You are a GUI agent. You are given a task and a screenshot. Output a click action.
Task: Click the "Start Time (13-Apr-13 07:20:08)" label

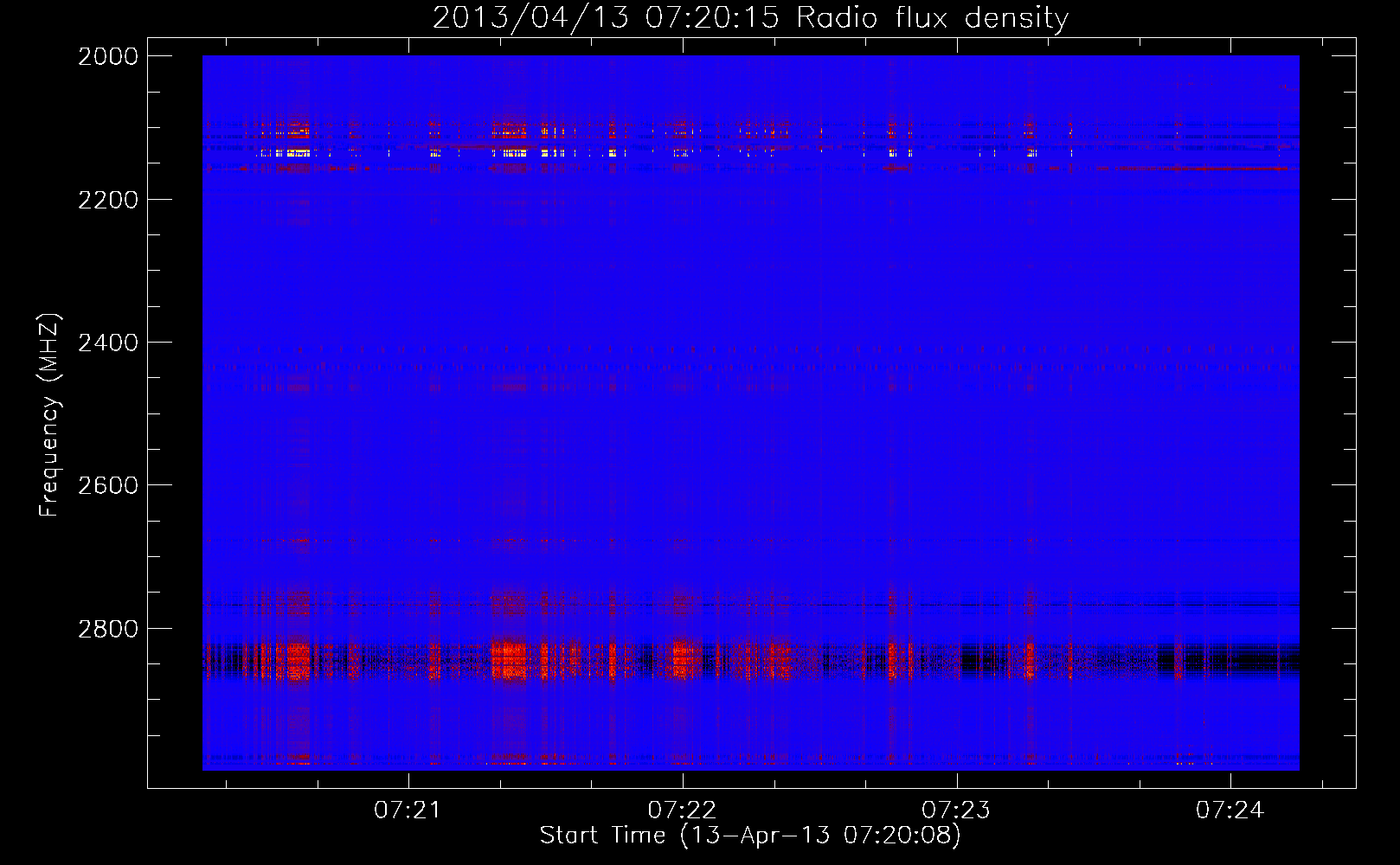tap(750, 836)
